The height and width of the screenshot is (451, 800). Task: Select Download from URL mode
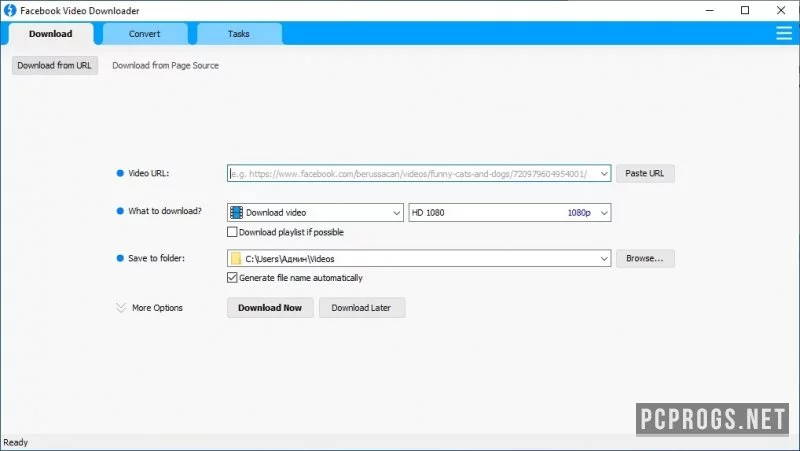coord(55,65)
